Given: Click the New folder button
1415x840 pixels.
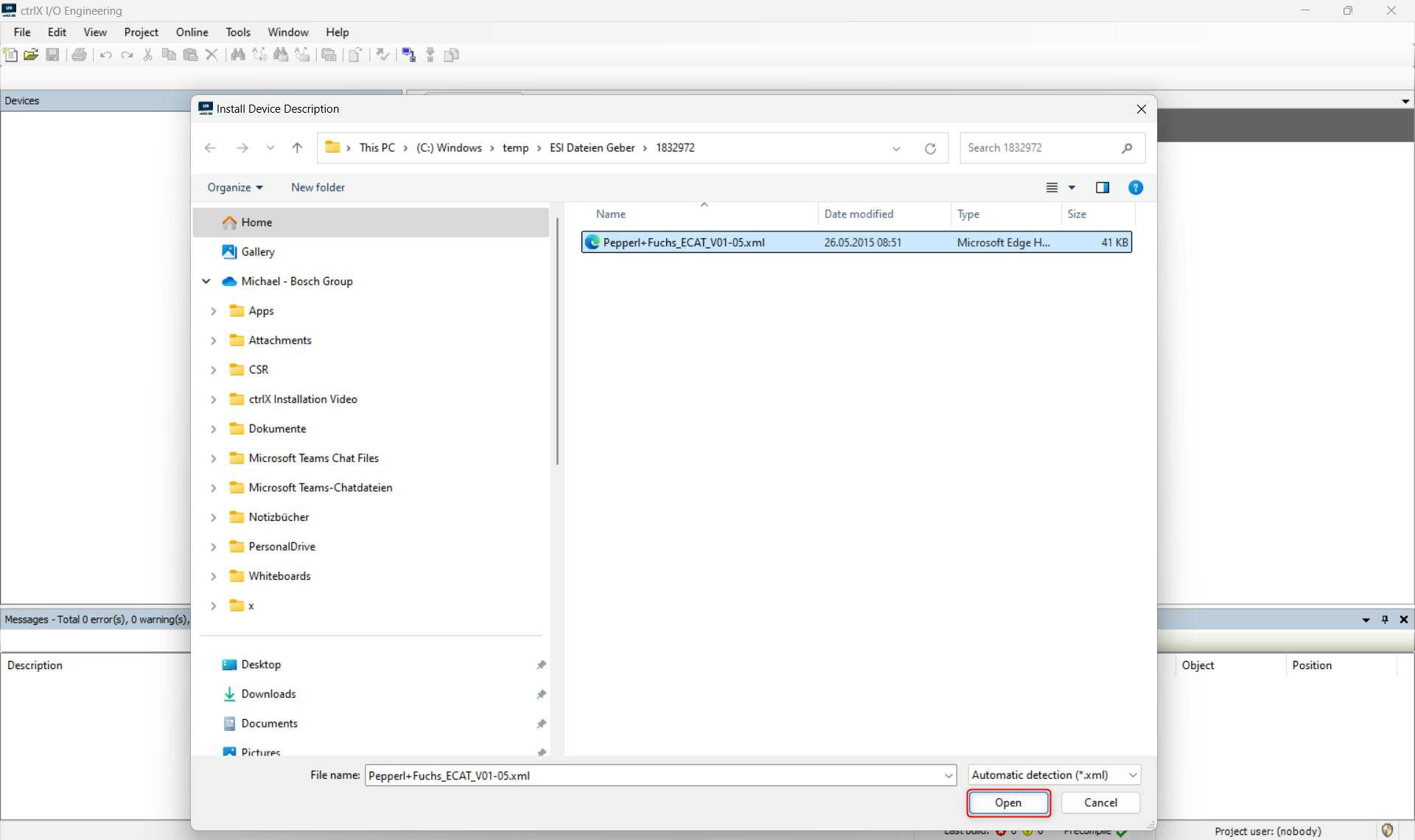Looking at the screenshot, I should 318,188.
